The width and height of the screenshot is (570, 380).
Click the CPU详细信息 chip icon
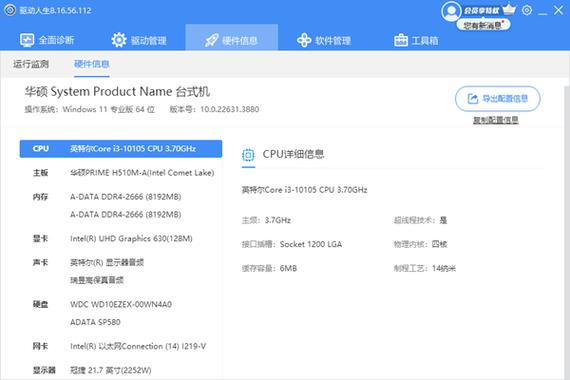pos(248,155)
